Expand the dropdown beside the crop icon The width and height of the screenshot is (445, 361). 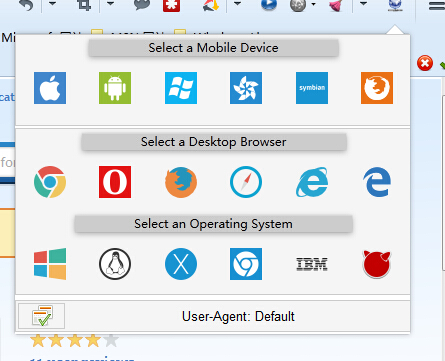110,4
